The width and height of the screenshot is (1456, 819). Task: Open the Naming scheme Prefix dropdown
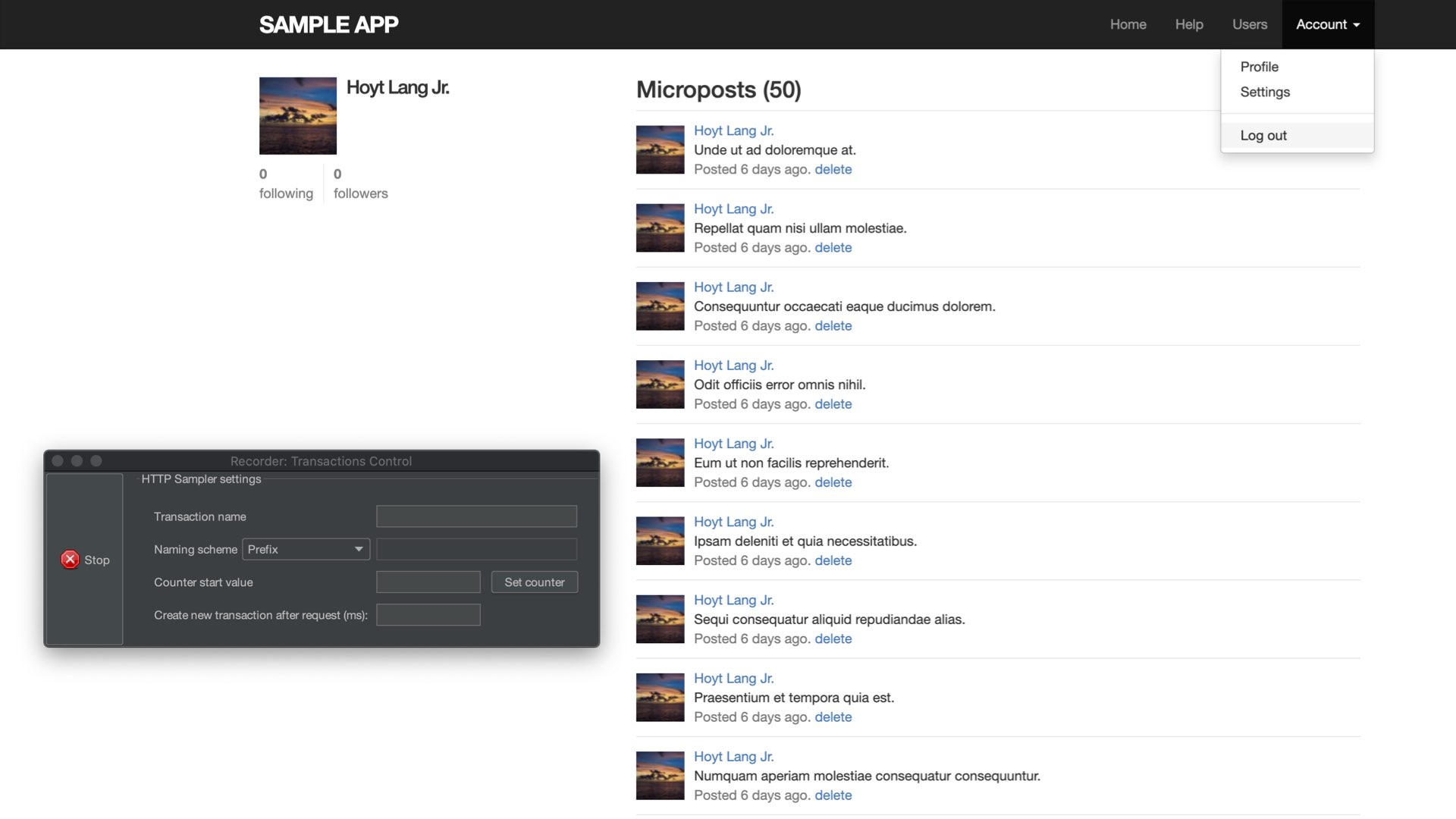306,549
